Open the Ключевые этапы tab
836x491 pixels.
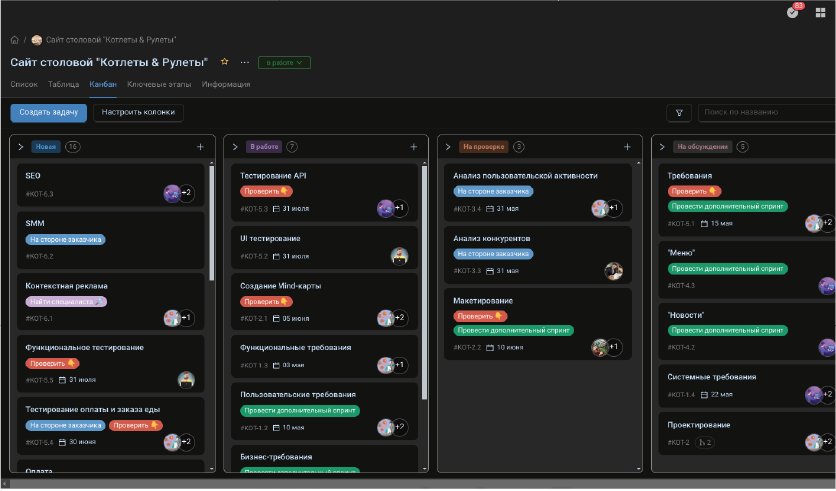(x=159, y=84)
